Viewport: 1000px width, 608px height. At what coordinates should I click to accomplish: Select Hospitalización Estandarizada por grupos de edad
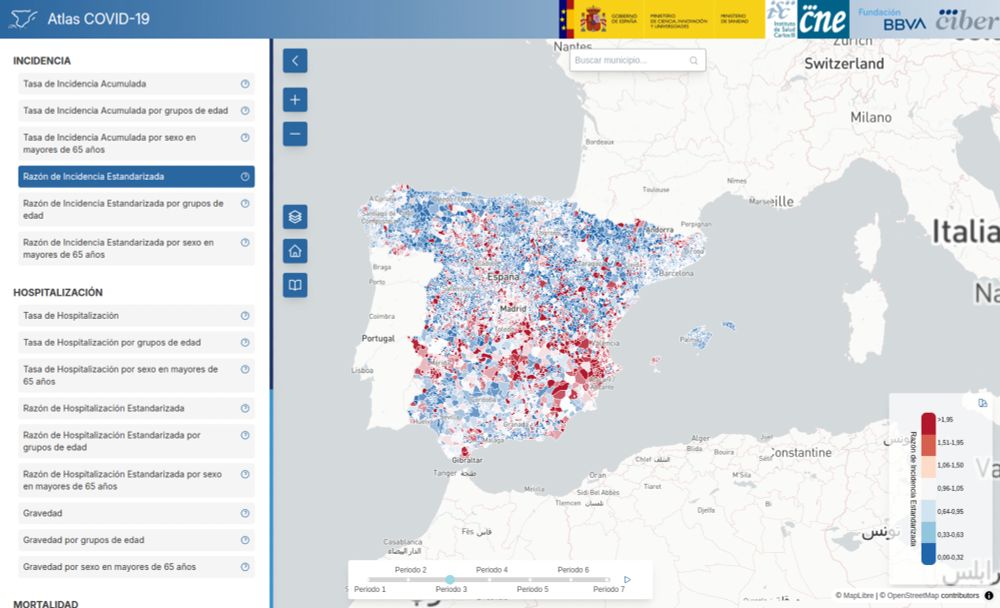tap(136, 441)
